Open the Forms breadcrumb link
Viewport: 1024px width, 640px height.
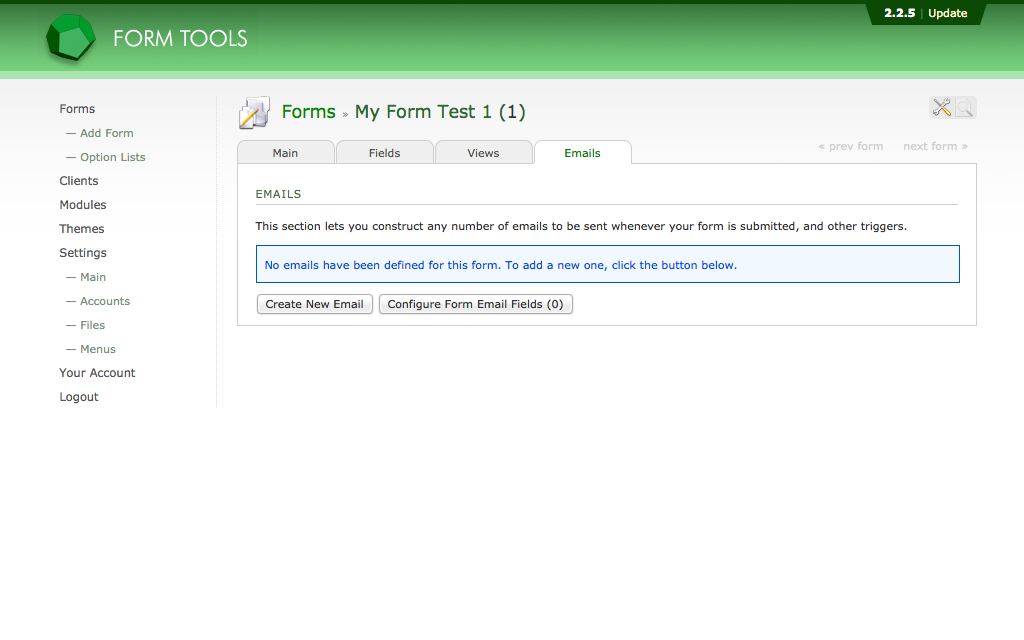click(x=308, y=111)
